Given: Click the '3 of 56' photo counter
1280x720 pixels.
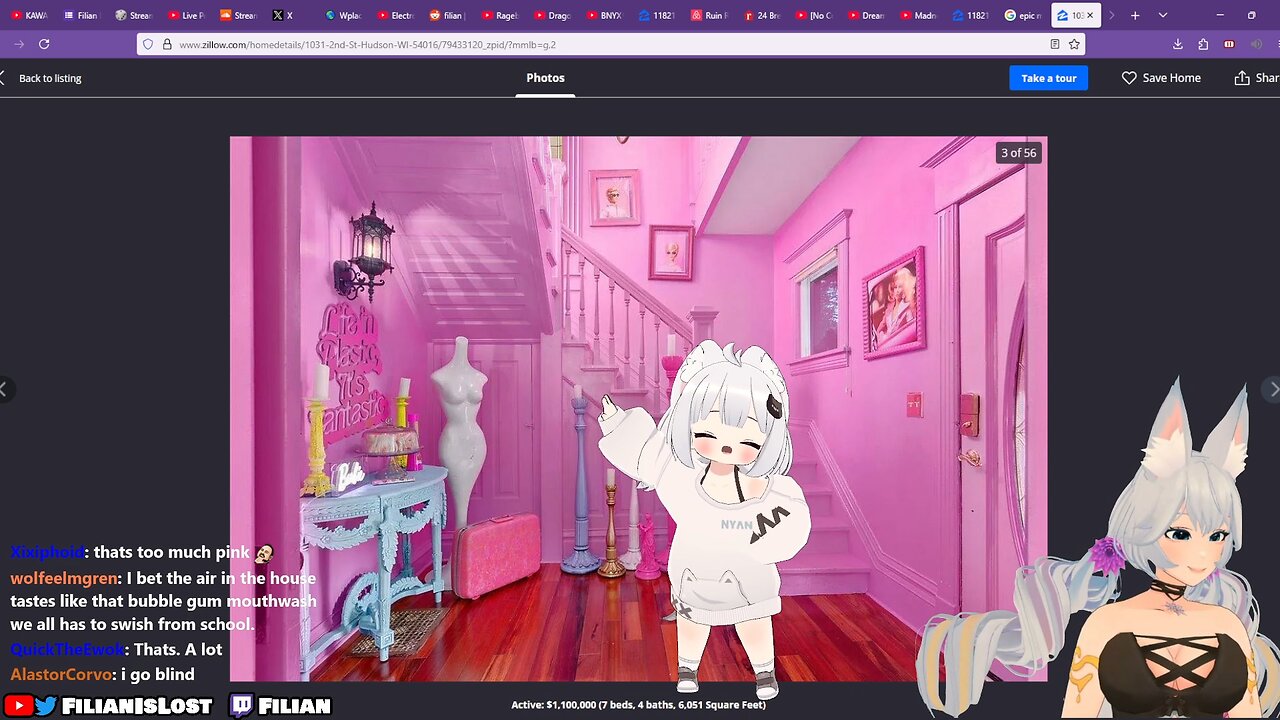Looking at the screenshot, I should click(x=1018, y=153).
